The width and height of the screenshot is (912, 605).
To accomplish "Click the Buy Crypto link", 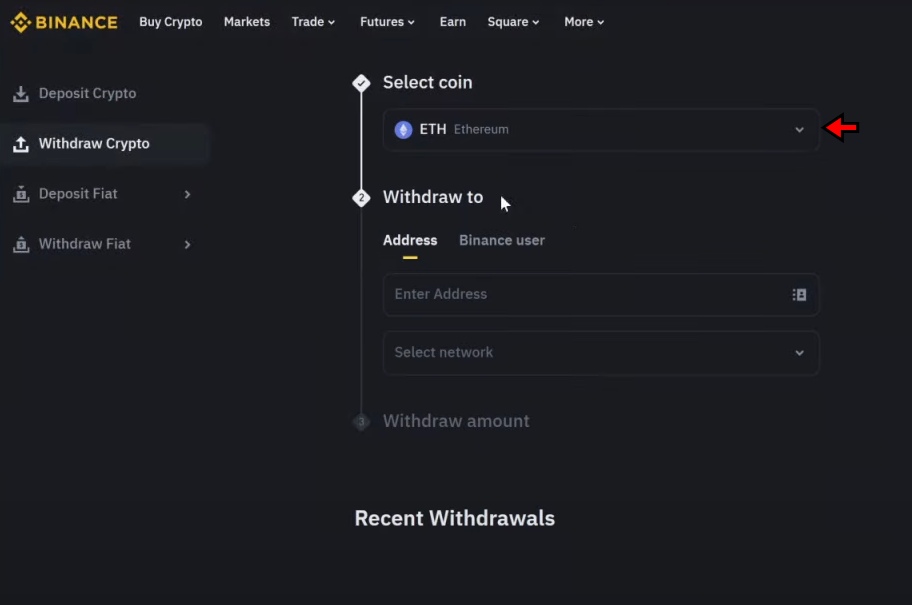I will [170, 21].
